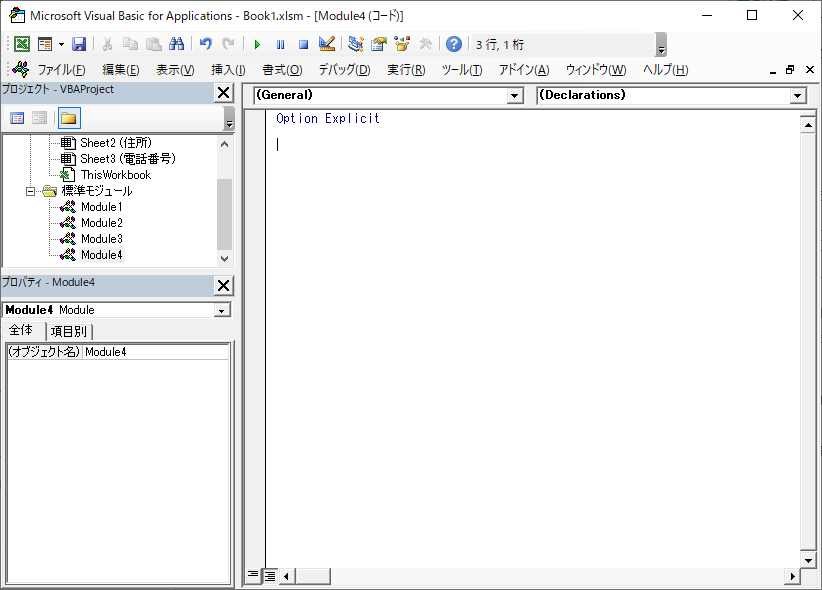Open Find with the binoculars icon
The image size is (822, 590).
click(177, 44)
